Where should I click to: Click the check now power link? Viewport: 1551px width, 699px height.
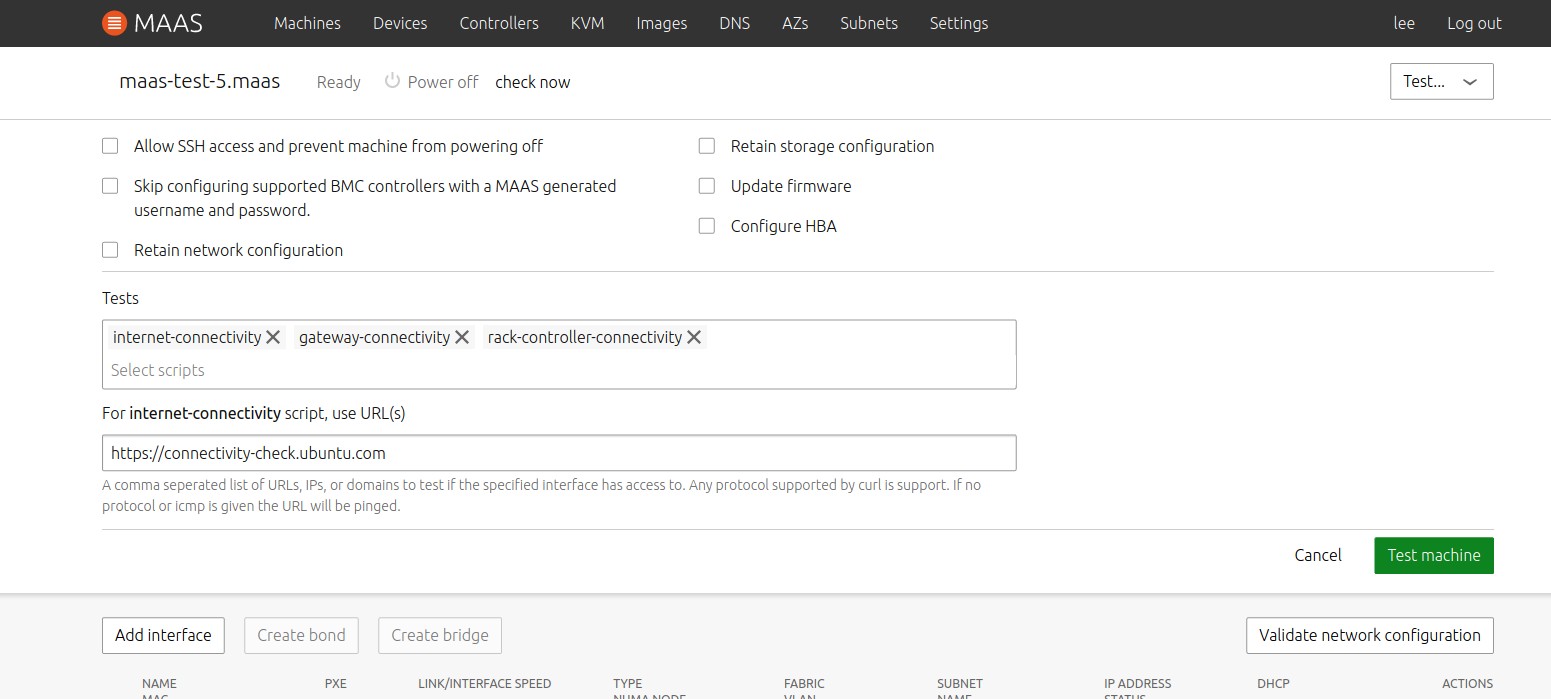click(532, 82)
